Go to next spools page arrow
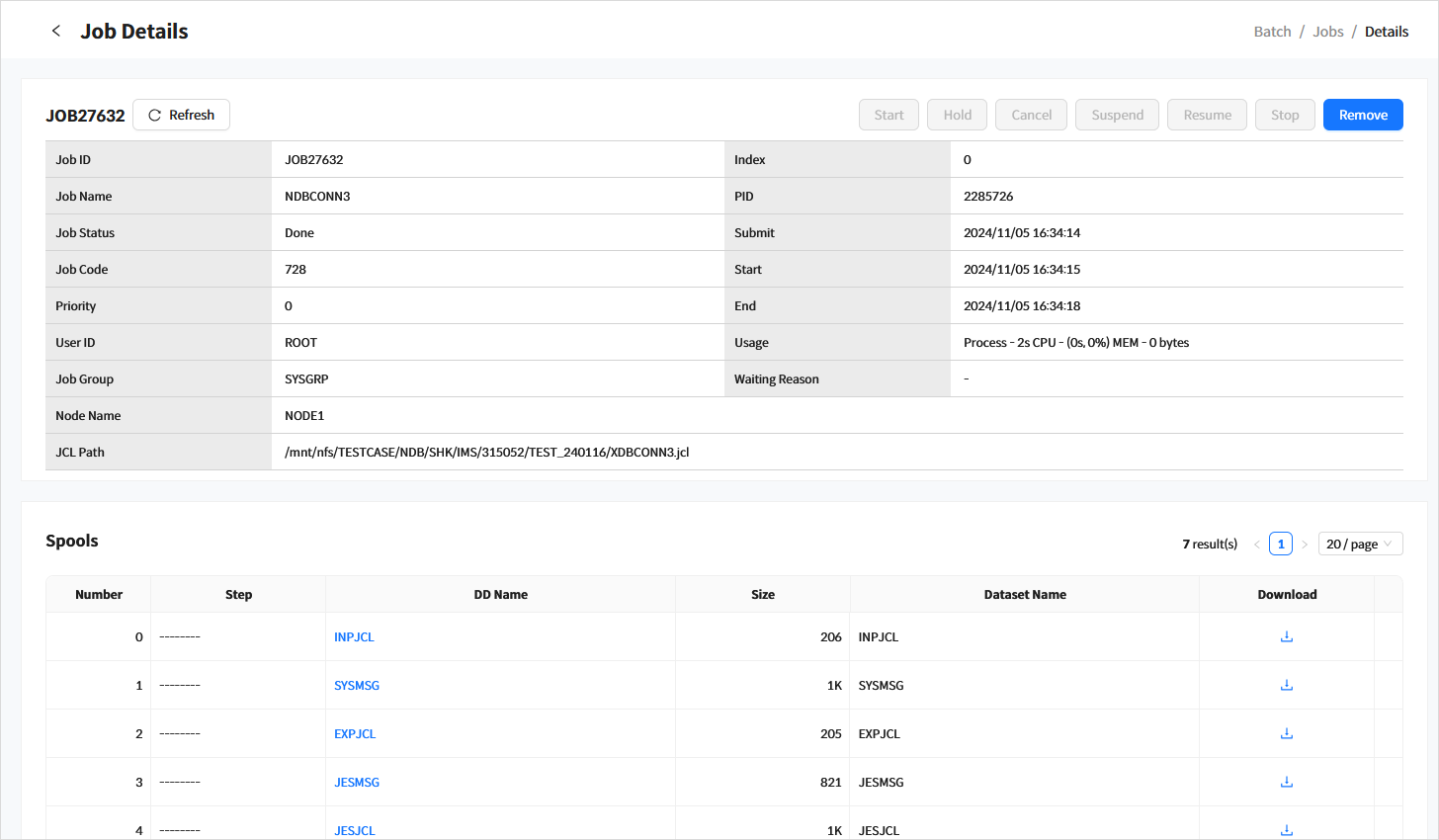Screen dimensions: 1439x840 coord(1305,545)
